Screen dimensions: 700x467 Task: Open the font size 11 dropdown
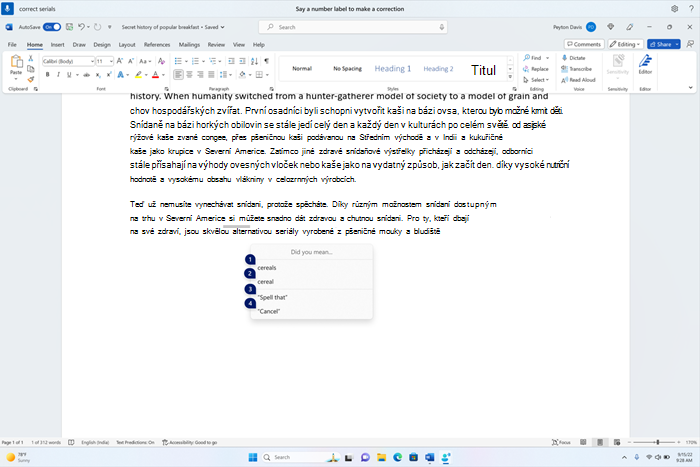pos(111,61)
